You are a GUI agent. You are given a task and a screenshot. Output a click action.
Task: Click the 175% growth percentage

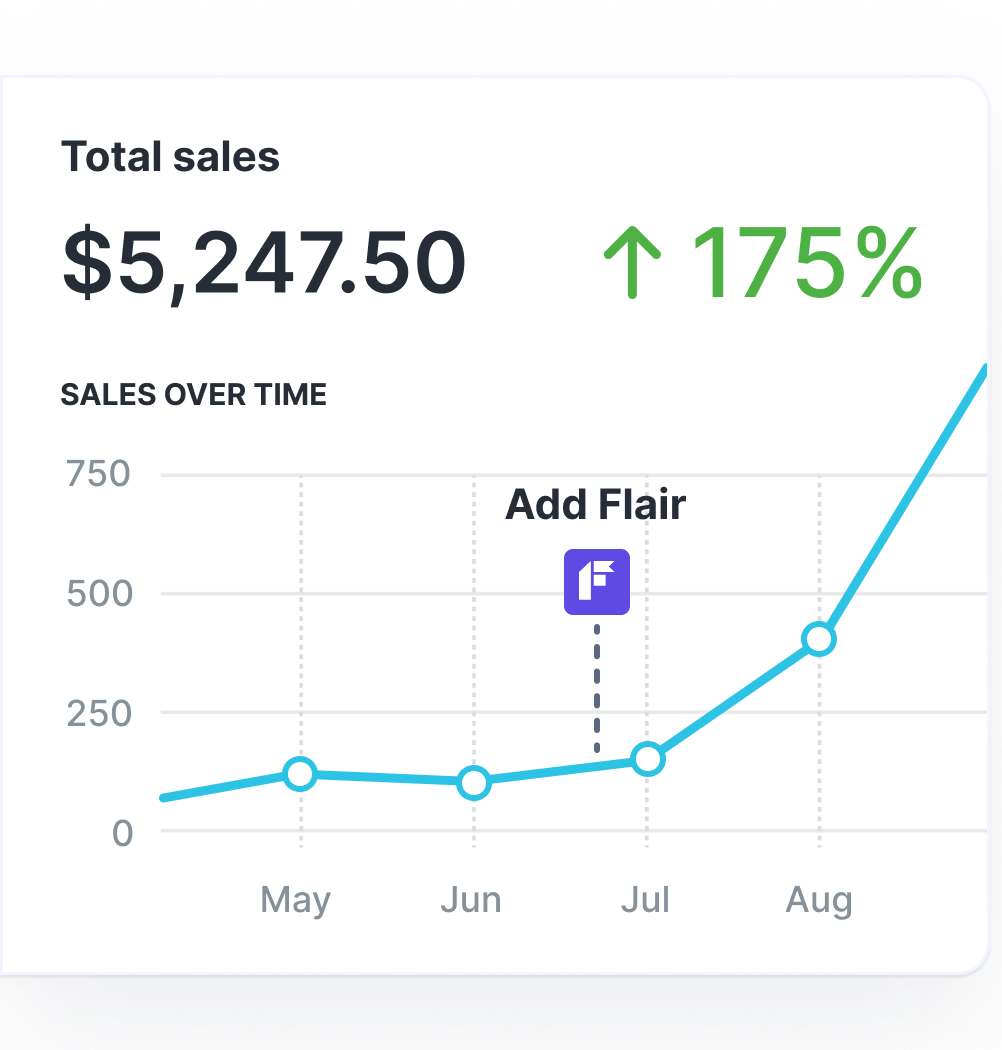(x=806, y=263)
